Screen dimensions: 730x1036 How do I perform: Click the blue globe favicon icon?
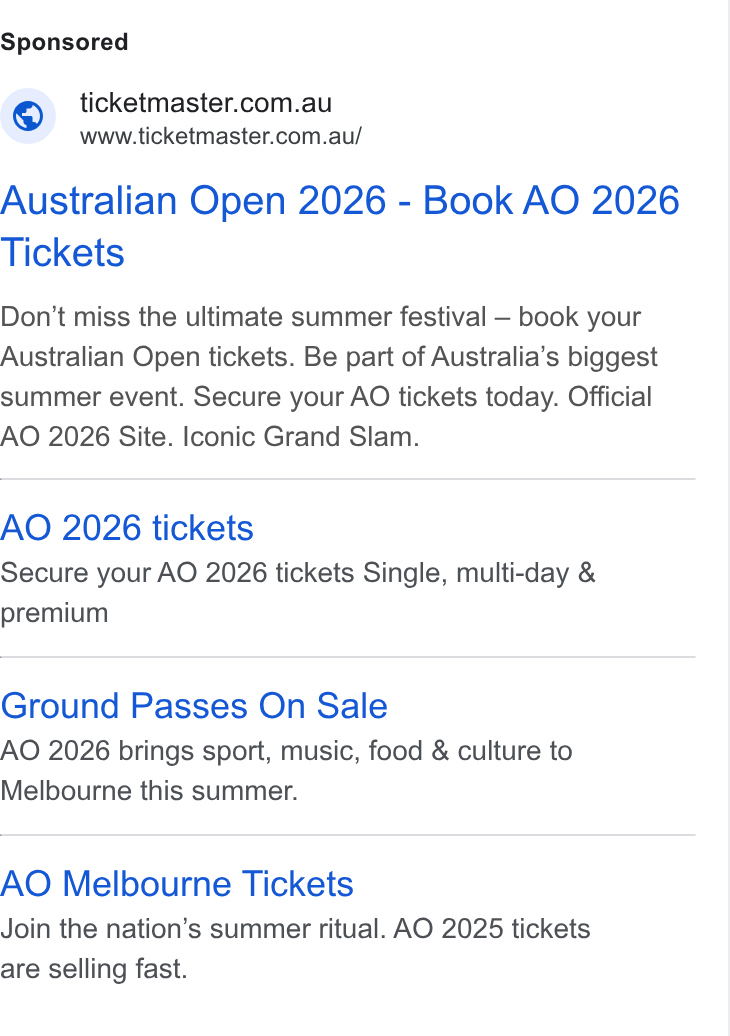(28, 116)
